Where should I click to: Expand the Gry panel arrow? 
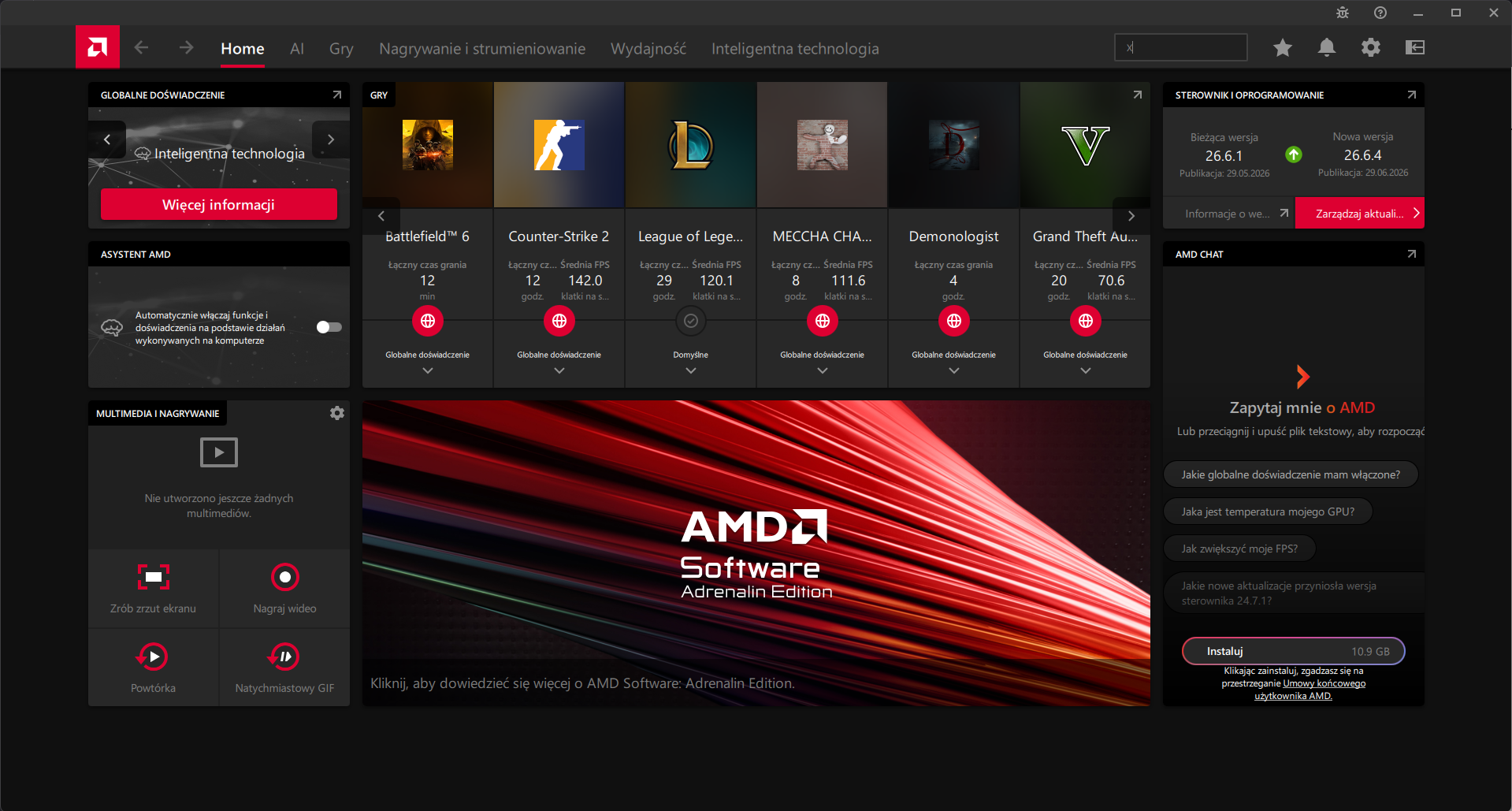[x=1138, y=95]
